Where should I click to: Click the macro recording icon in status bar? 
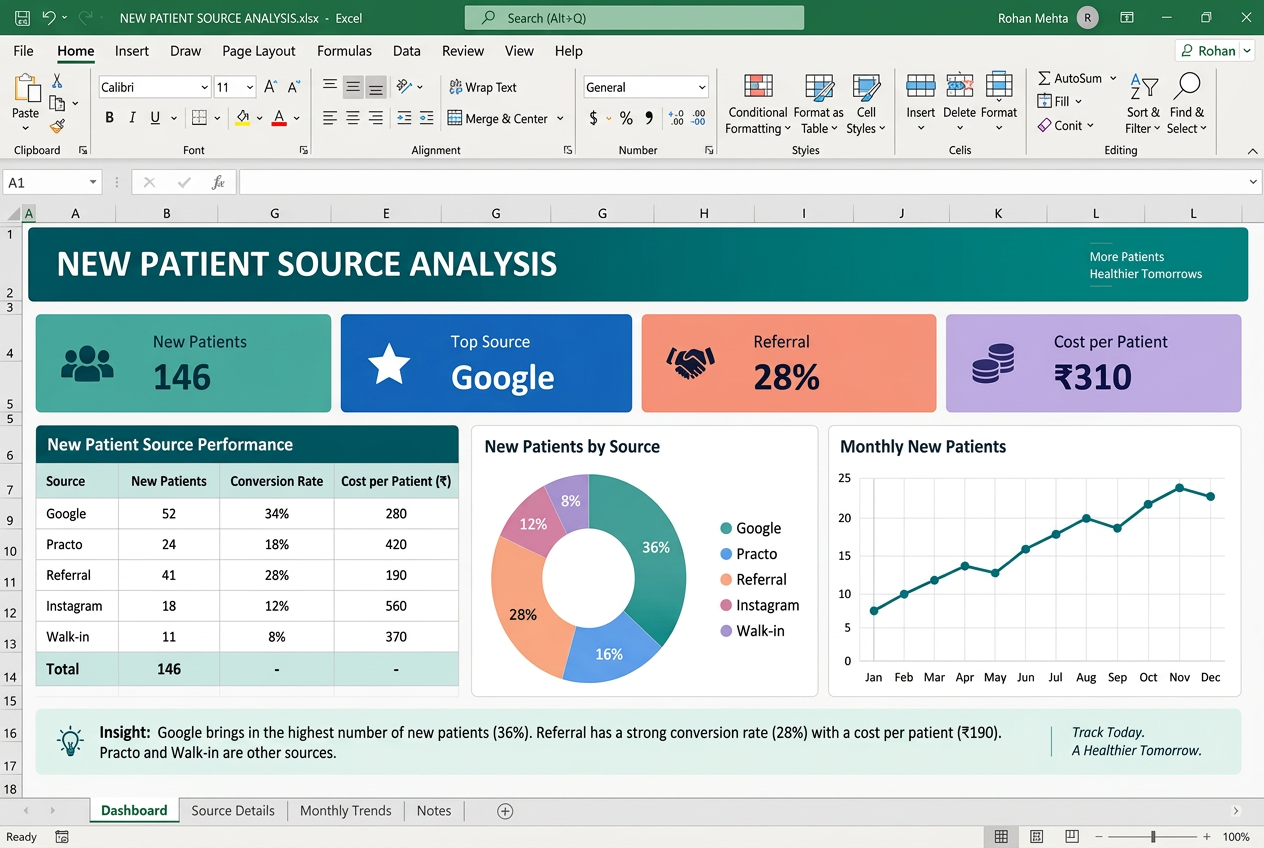click(x=62, y=837)
